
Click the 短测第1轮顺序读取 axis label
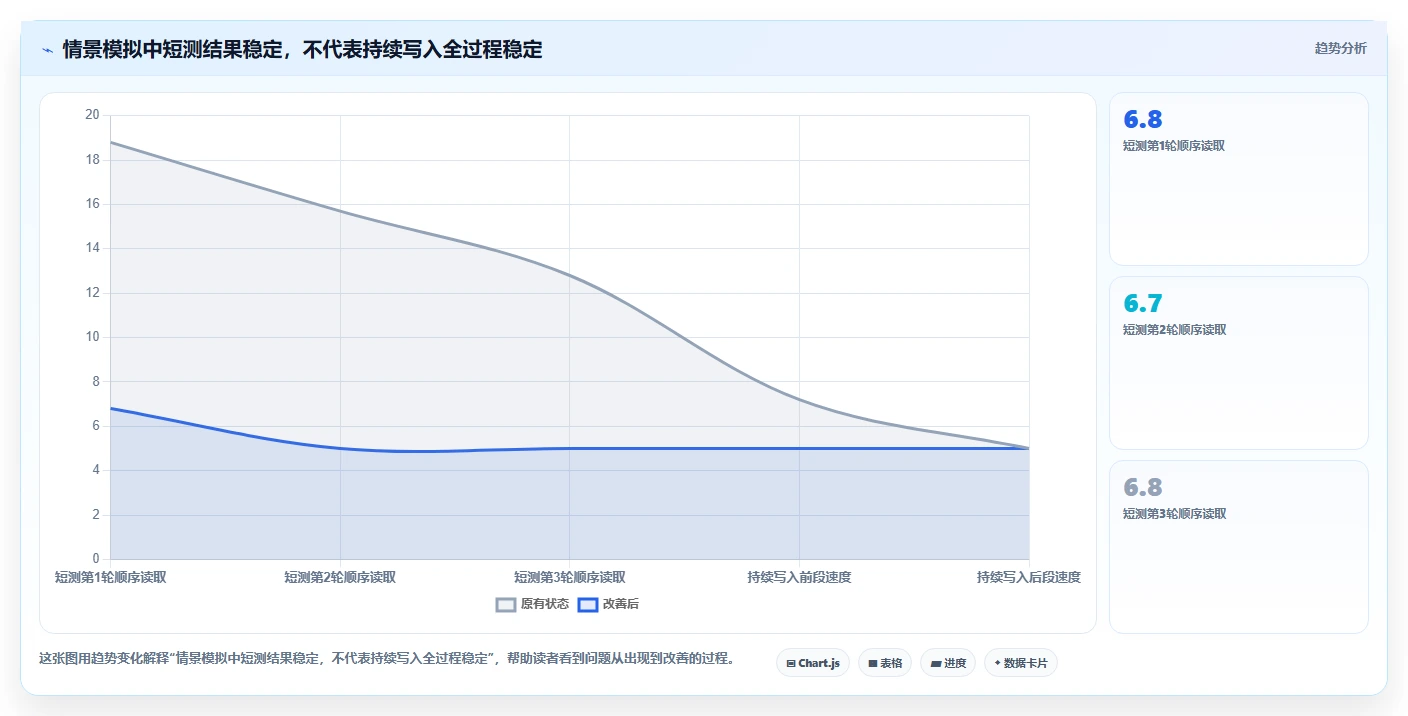[x=110, y=577]
